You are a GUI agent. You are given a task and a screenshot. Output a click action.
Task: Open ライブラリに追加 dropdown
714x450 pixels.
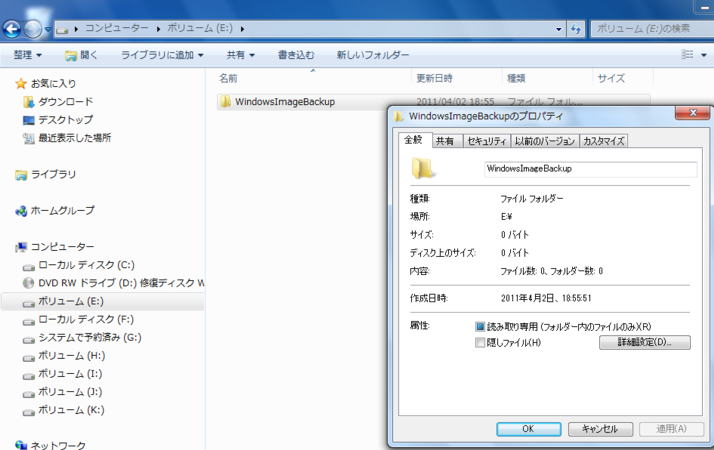[x=162, y=55]
